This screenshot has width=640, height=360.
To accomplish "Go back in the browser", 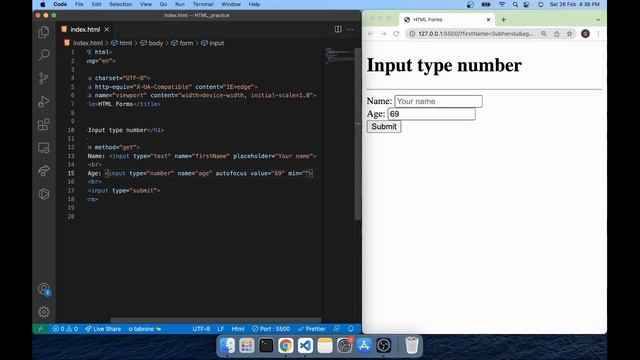I will pyautogui.click(x=371, y=34).
